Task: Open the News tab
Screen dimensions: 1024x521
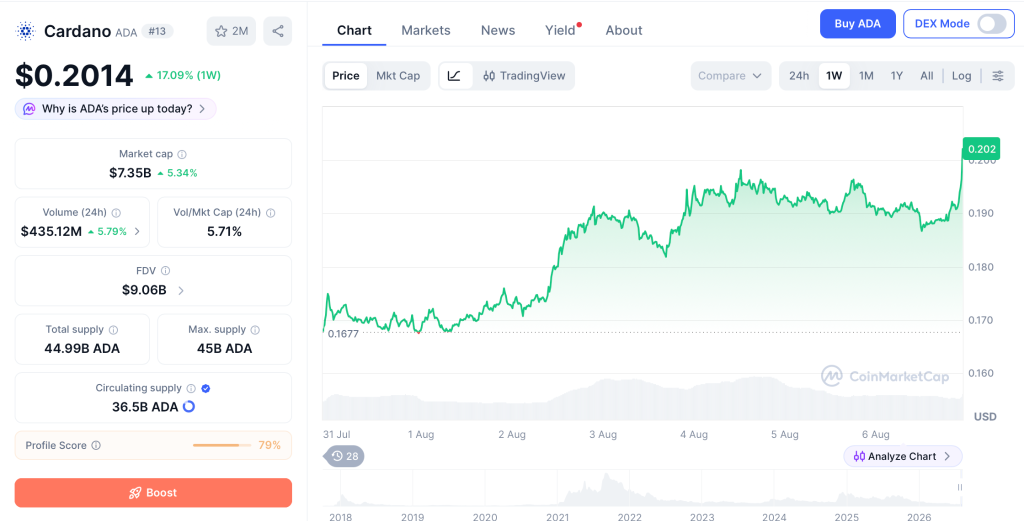Action: [x=498, y=30]
